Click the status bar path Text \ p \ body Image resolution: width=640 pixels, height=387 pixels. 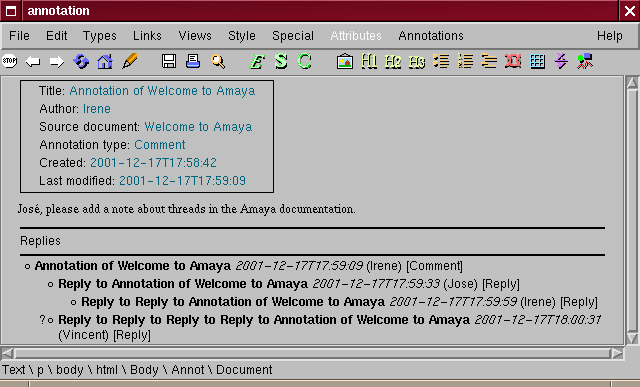tap(42, 369)
